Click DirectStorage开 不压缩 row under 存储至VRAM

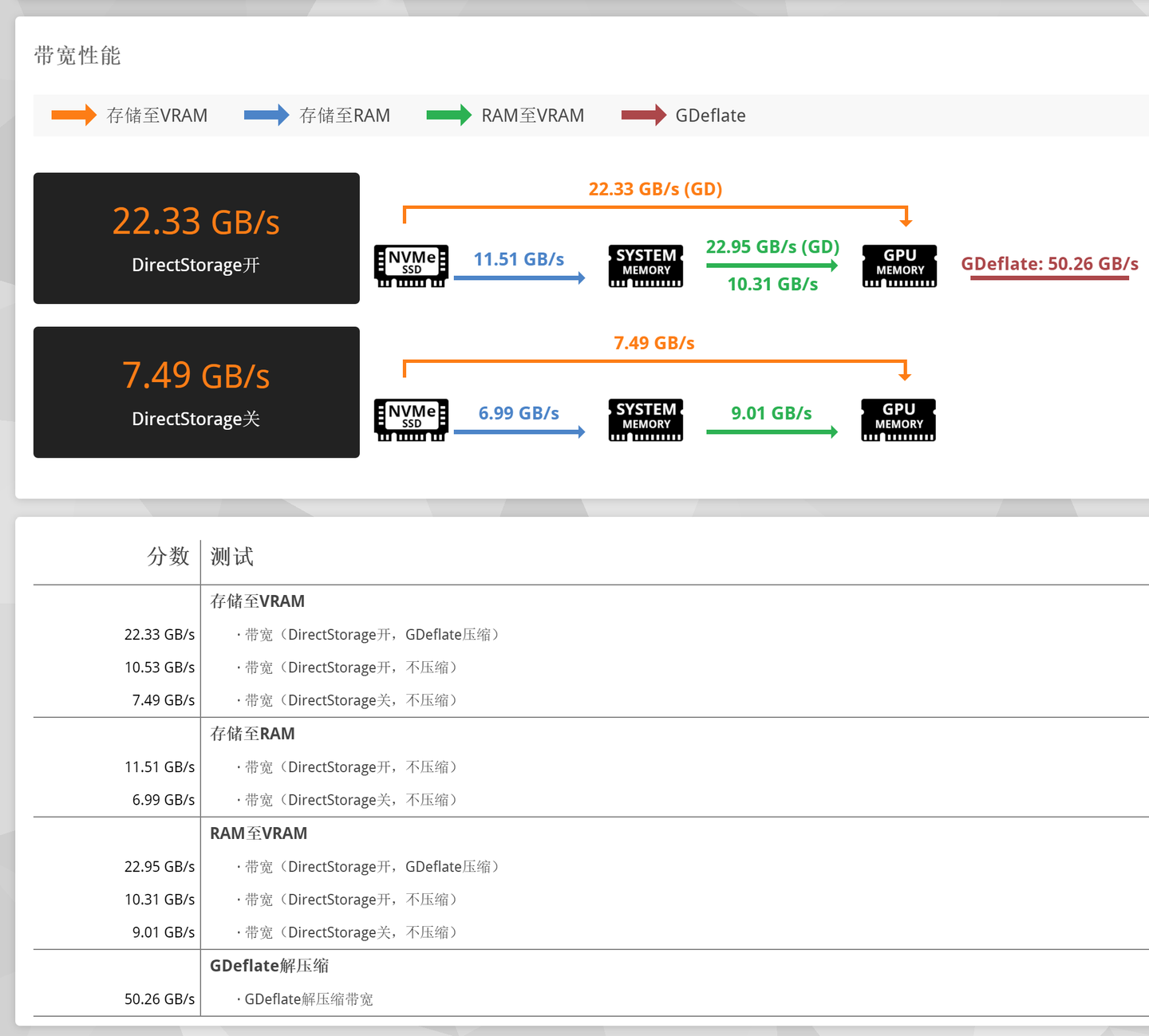[347, 668]
